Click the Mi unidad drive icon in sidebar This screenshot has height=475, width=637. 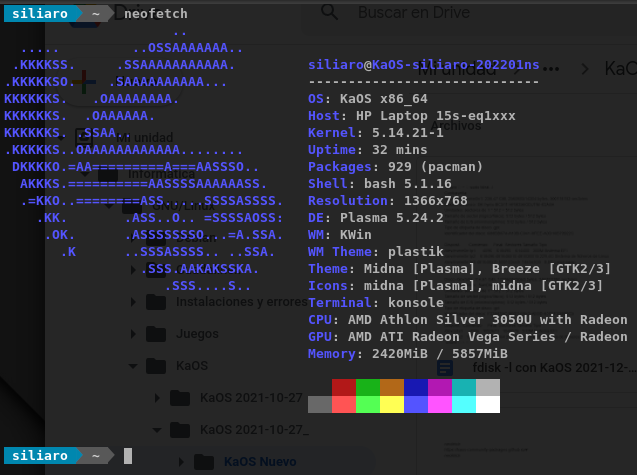pyautogui.click(x=84, y=137)
